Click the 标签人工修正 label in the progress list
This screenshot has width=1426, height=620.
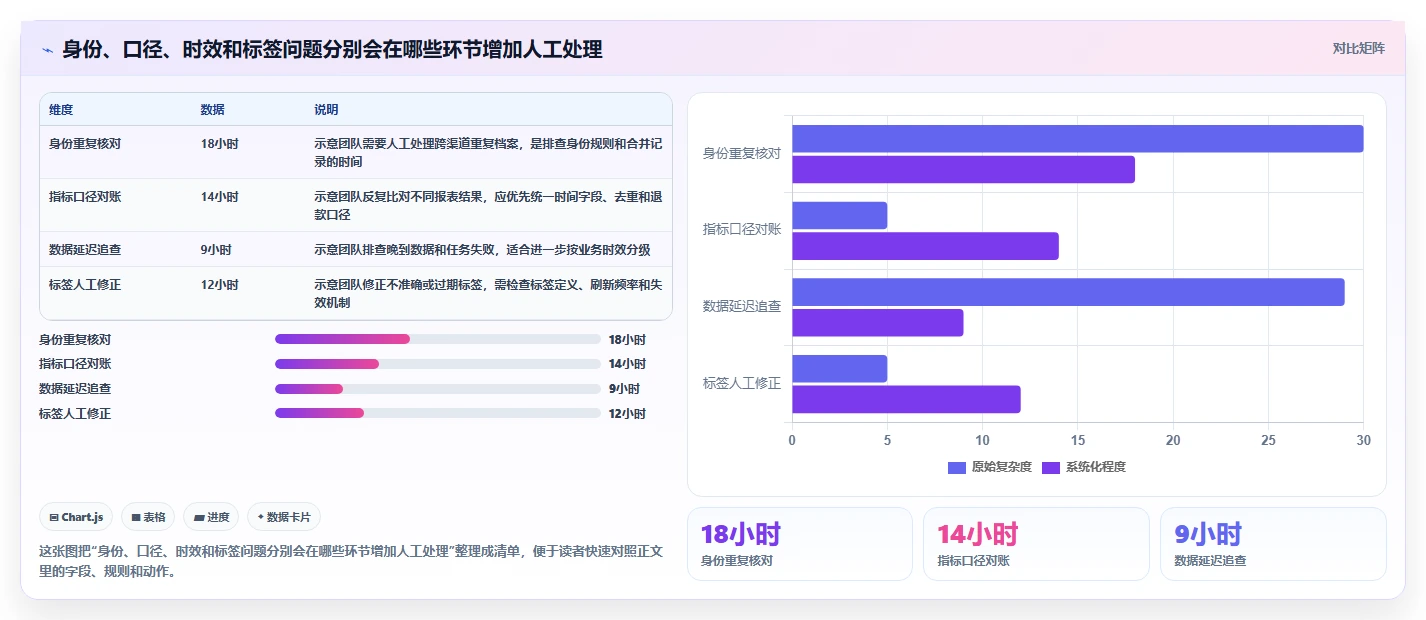pyautogui.click(x=75, y=414)
